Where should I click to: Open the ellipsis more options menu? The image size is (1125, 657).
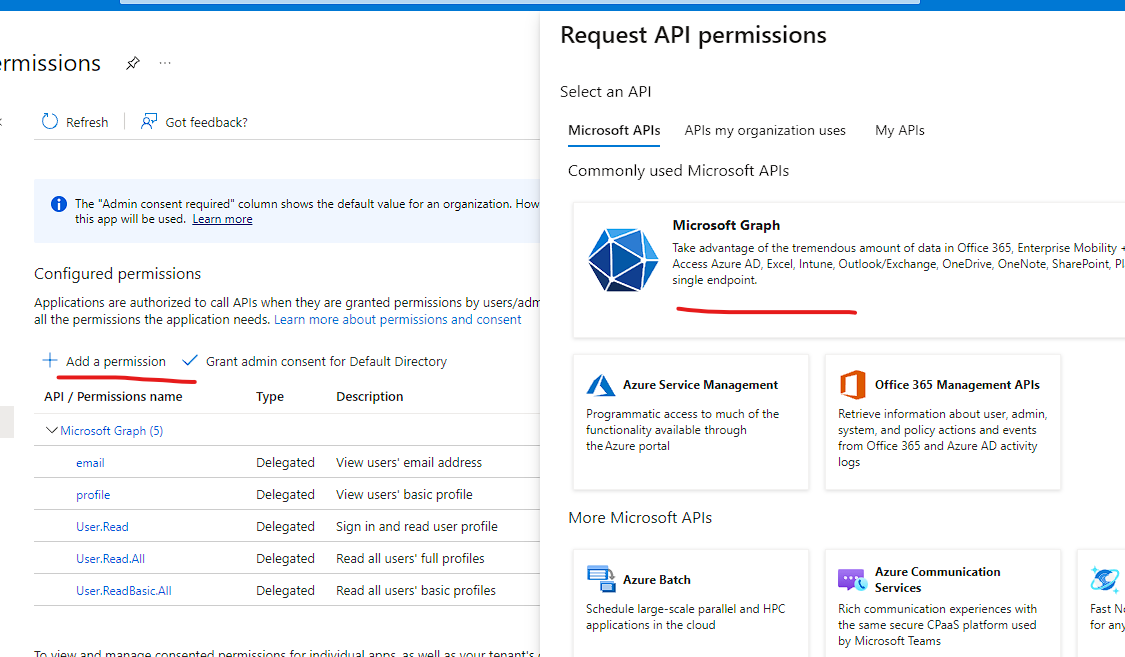(165, 63)
